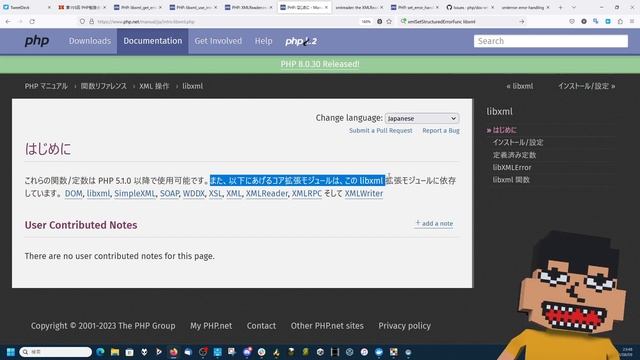Image resolution: width=640 pixels, height=360 pixels.
Task: Select 定義済み定数 in the sidebar
Action: [514, 155]
